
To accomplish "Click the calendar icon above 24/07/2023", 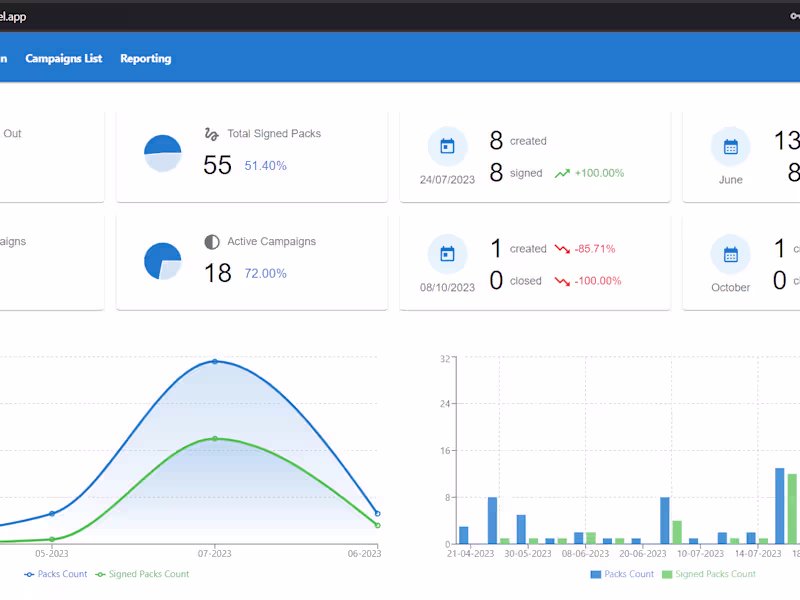I will [x=447, y=146].
